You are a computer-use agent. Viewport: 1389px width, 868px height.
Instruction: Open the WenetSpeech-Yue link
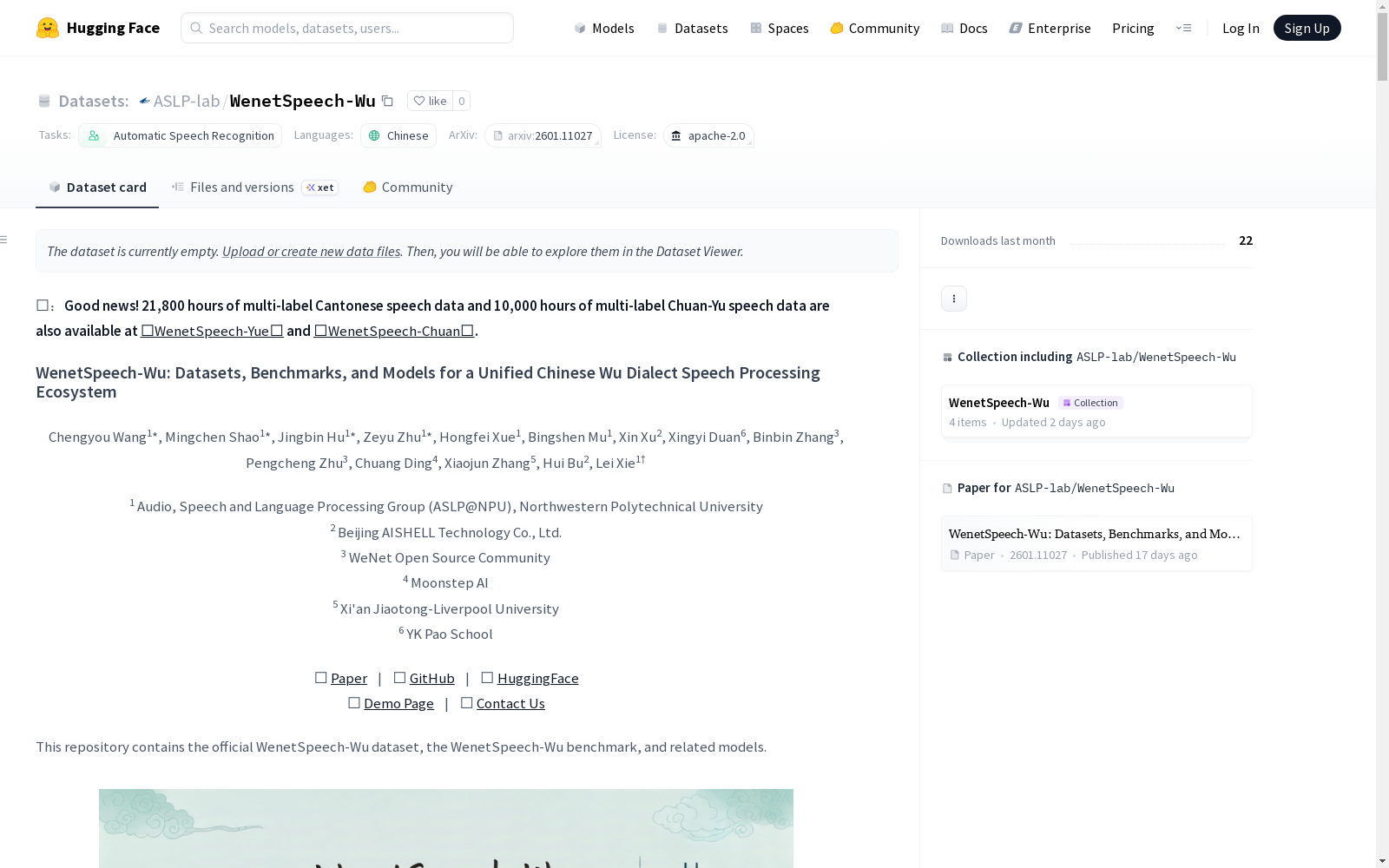[x=212, y=331]
